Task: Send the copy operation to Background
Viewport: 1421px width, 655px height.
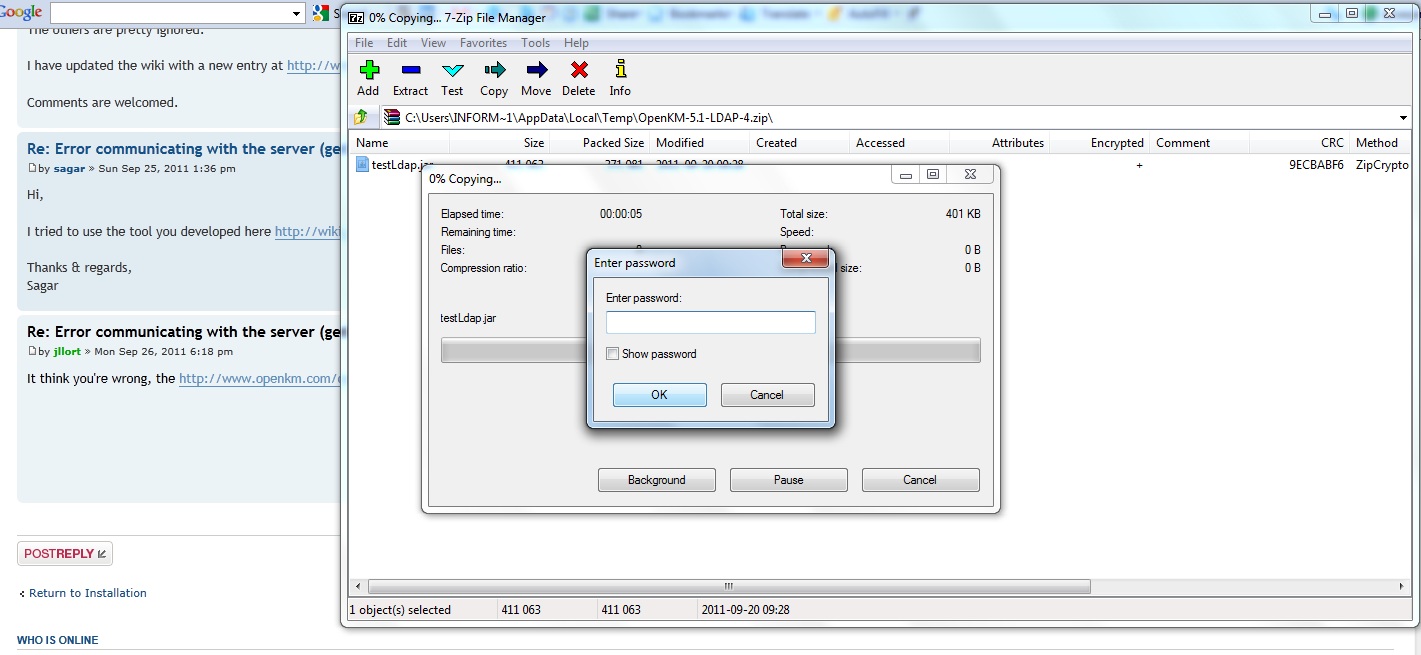Action: tap(656, 480)
